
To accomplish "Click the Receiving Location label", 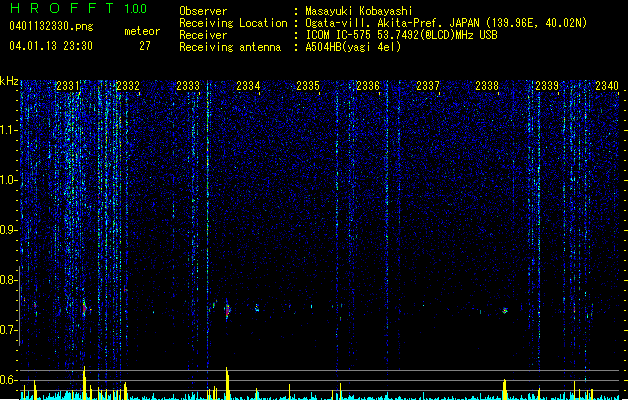I will (x=233, y=23).
